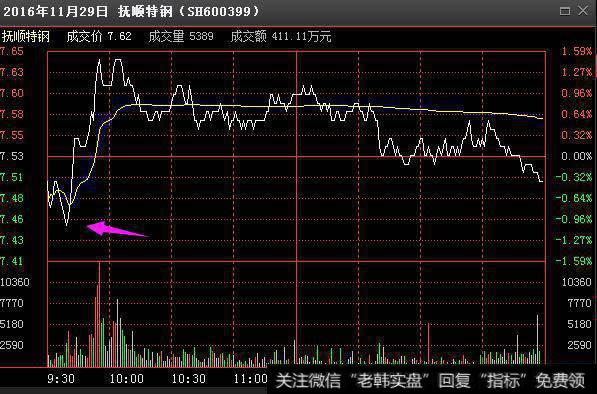Click the -1.59% bottom percent label
This screenshot has height=394, width=597.
pyautogui.click(x=574, y=261)
